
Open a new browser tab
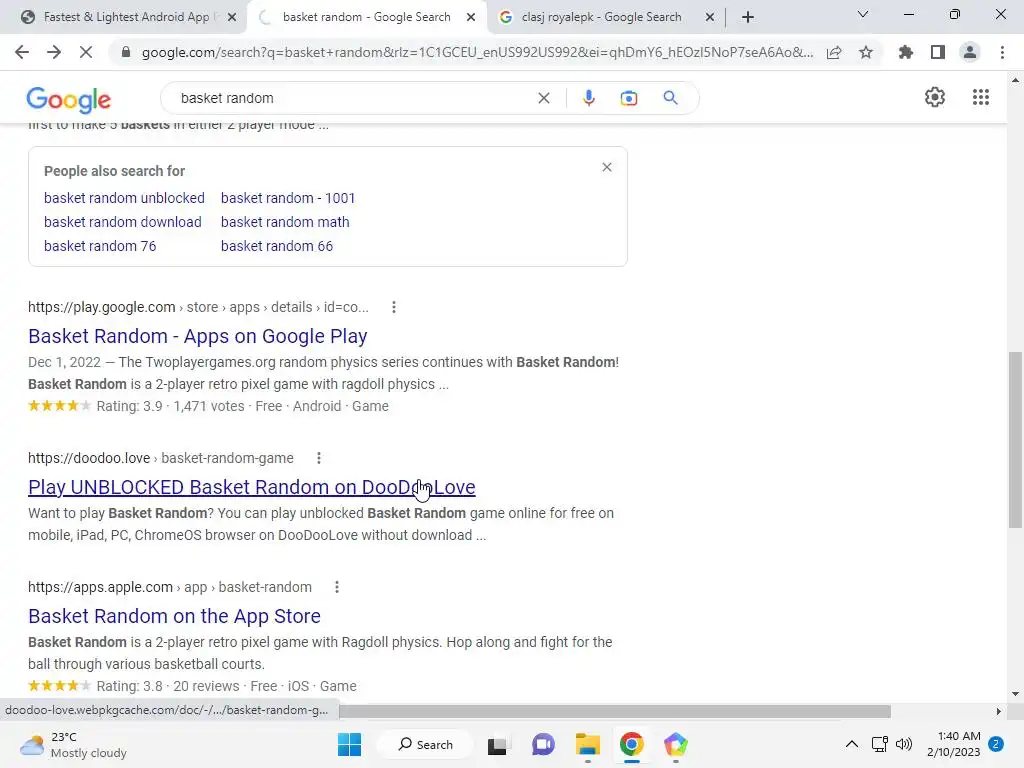(748, 17)
